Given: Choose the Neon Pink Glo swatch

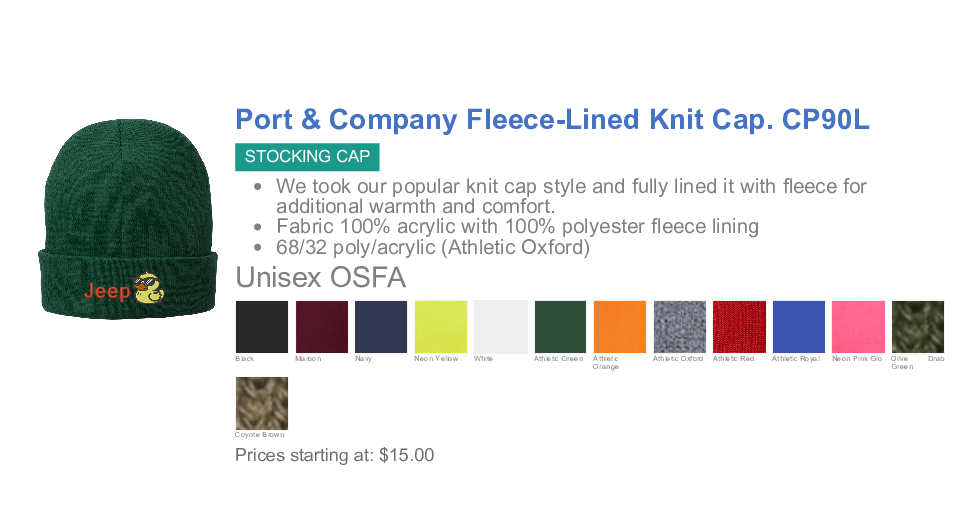Looking at the screenshot, I should point(858,327).
